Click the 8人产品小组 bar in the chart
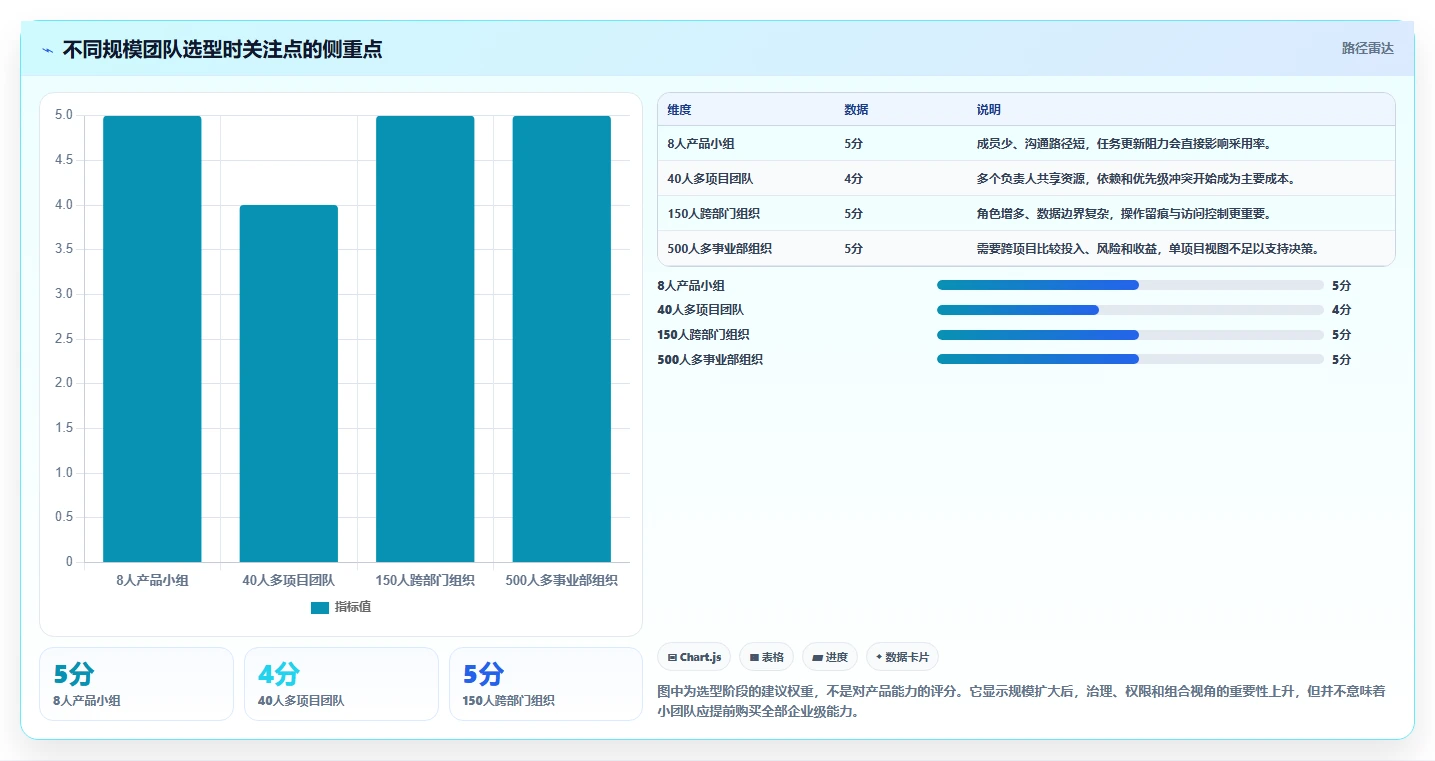Screen dimensions: 1435x761 point(152,339)
